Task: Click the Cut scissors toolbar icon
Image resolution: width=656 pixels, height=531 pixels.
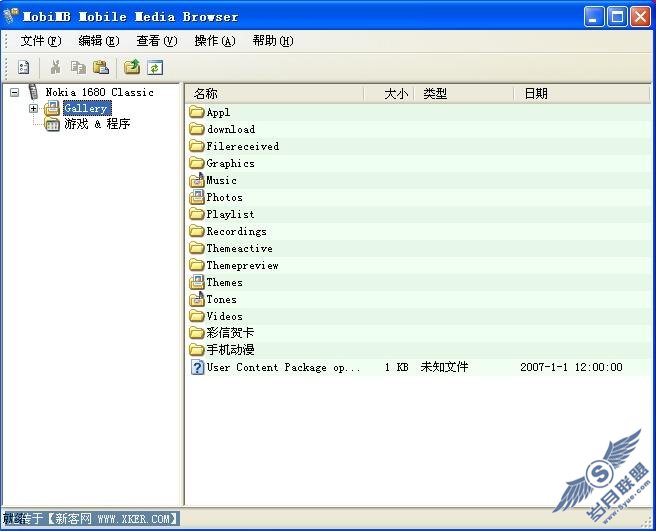Action: pyautogui.click(x=55, y=67)
